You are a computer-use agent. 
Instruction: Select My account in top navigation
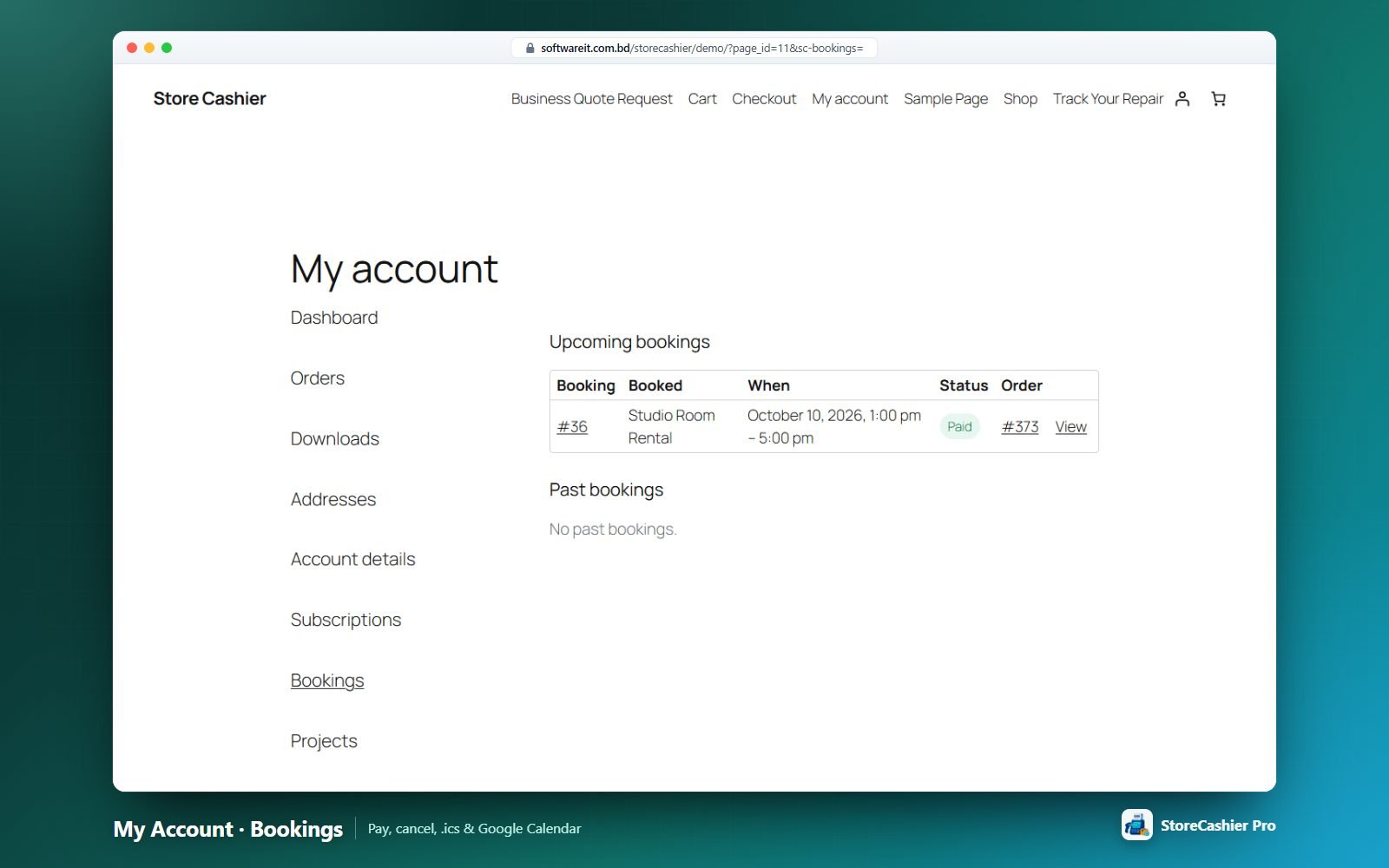coord(850,99)
